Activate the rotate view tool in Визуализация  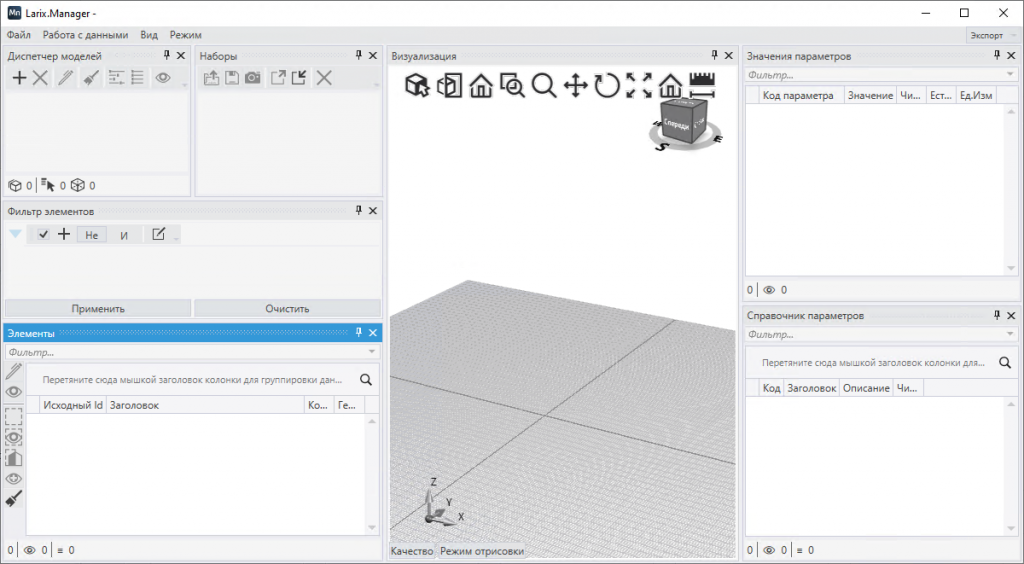tap(607, 86)
